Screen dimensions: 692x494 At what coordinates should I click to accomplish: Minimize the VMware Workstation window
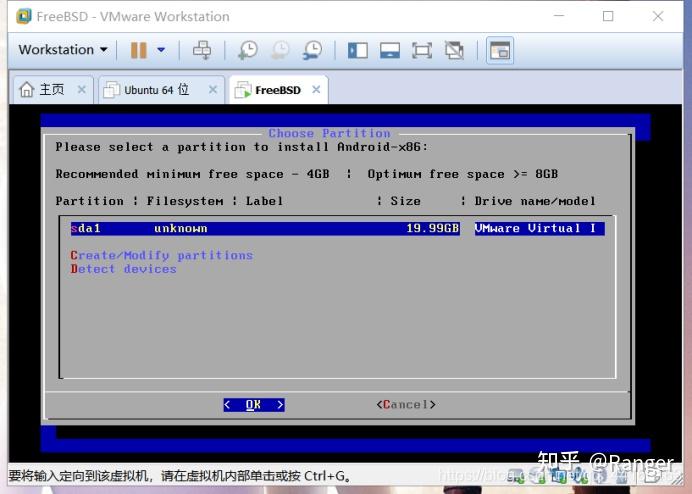click(559, 16)
